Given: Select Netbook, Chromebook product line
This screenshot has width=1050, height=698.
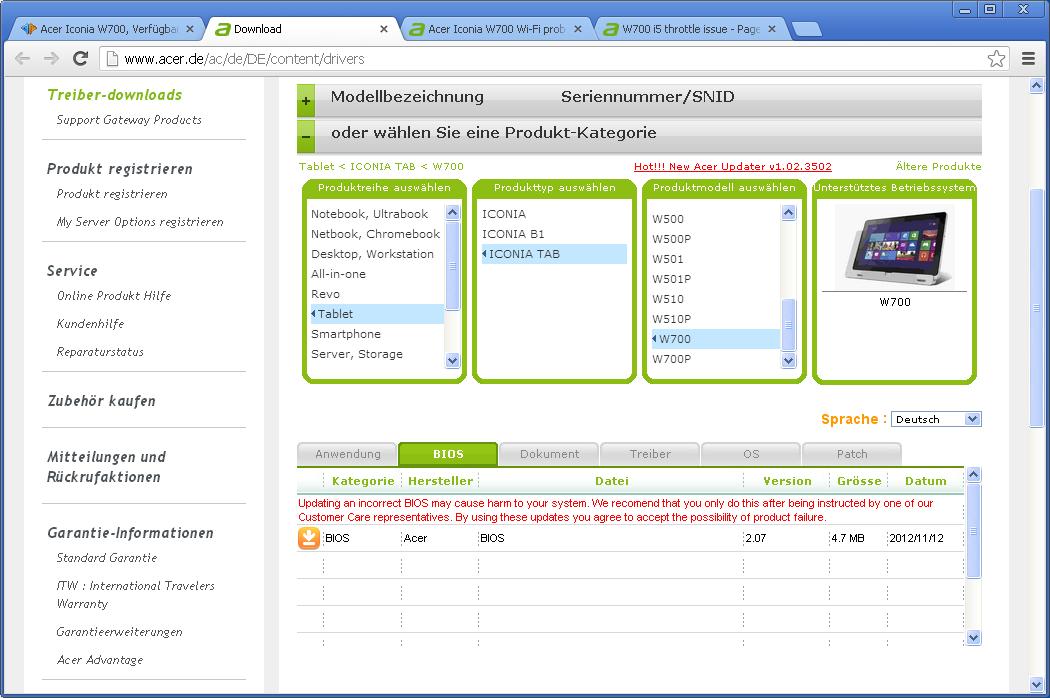Looking at the screenshot, I should 376,234.
